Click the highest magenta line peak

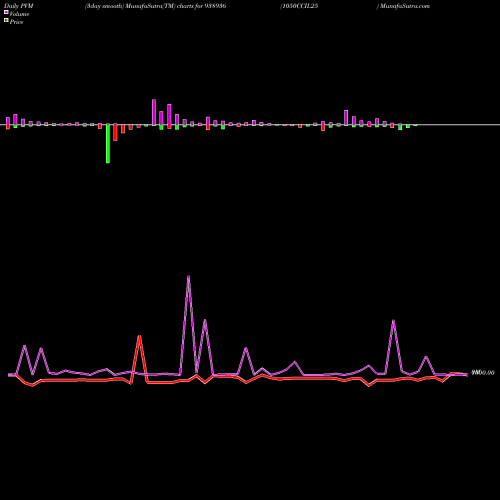[x=189, y=277]
